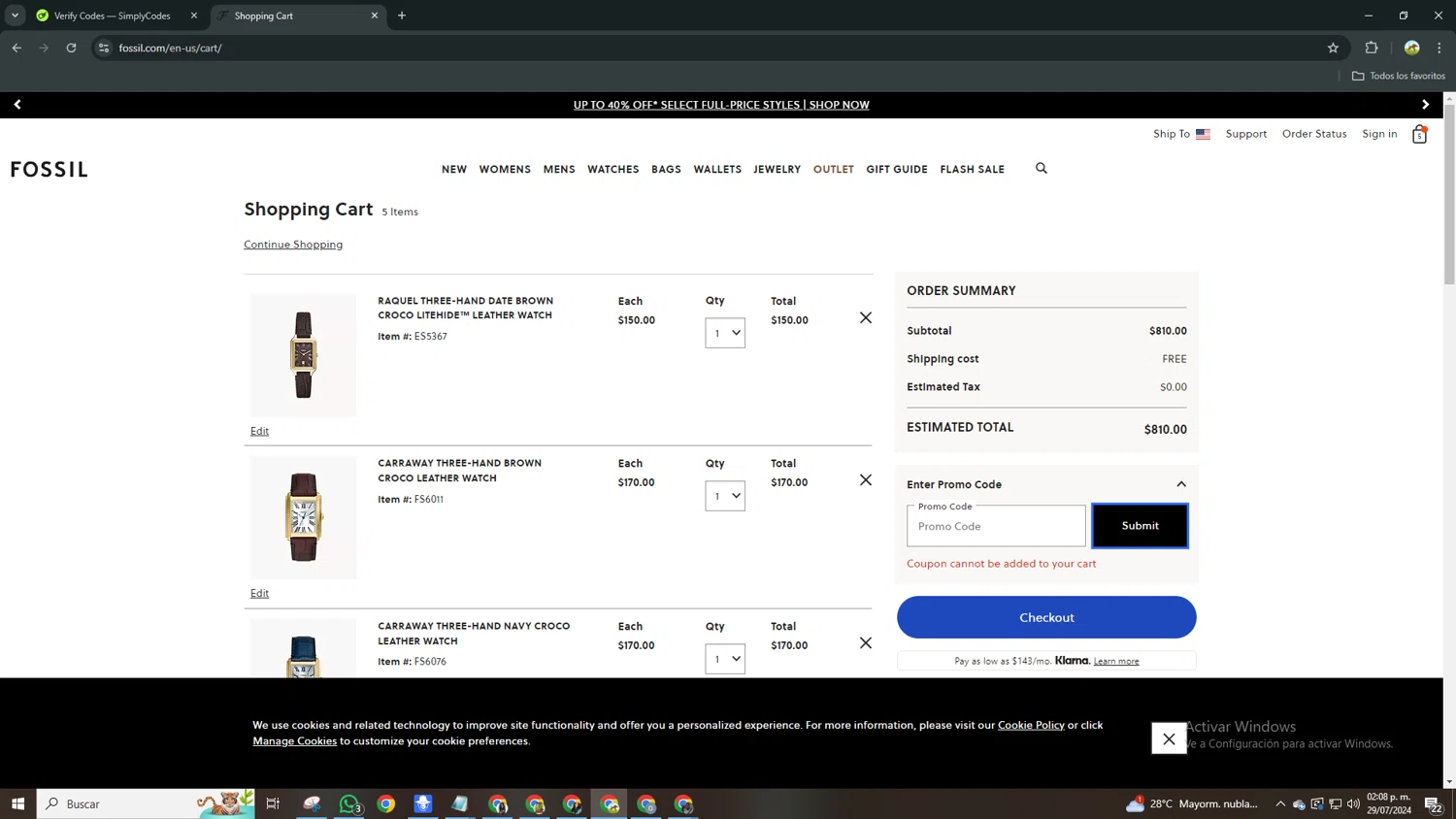Open the tab search dropdown arrow in Chrome
Viewport: 1456px width, 819px height.
tap(15, 16)
